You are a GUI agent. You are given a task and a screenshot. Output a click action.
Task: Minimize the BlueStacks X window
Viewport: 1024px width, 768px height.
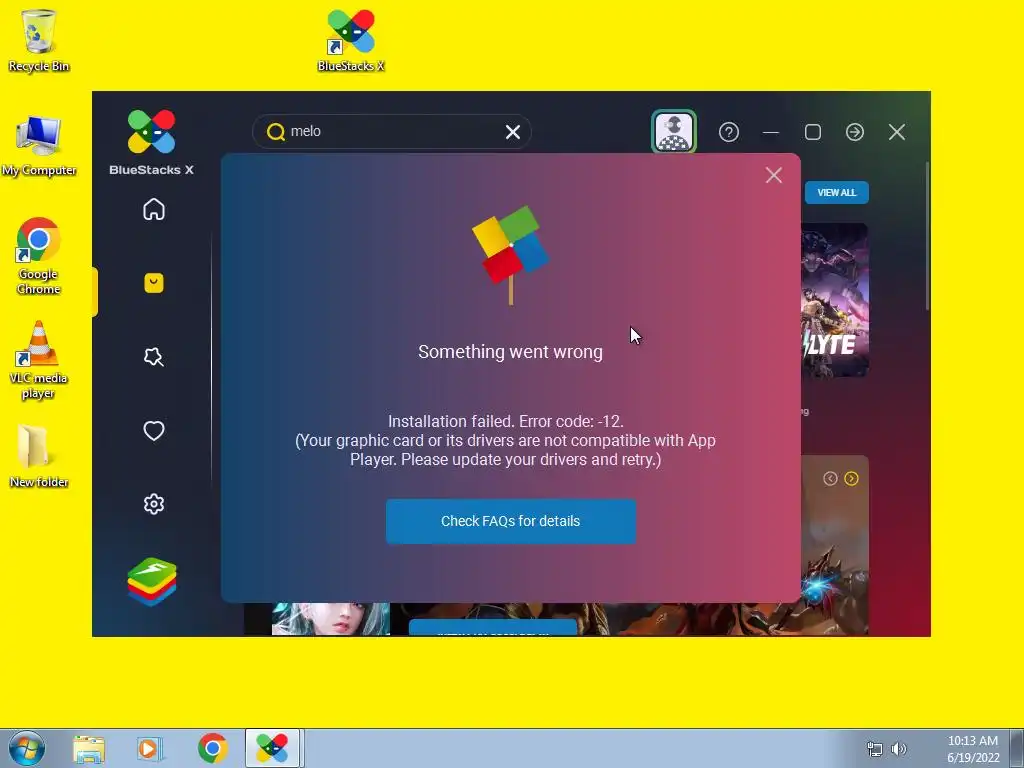[x=771, y=132]
